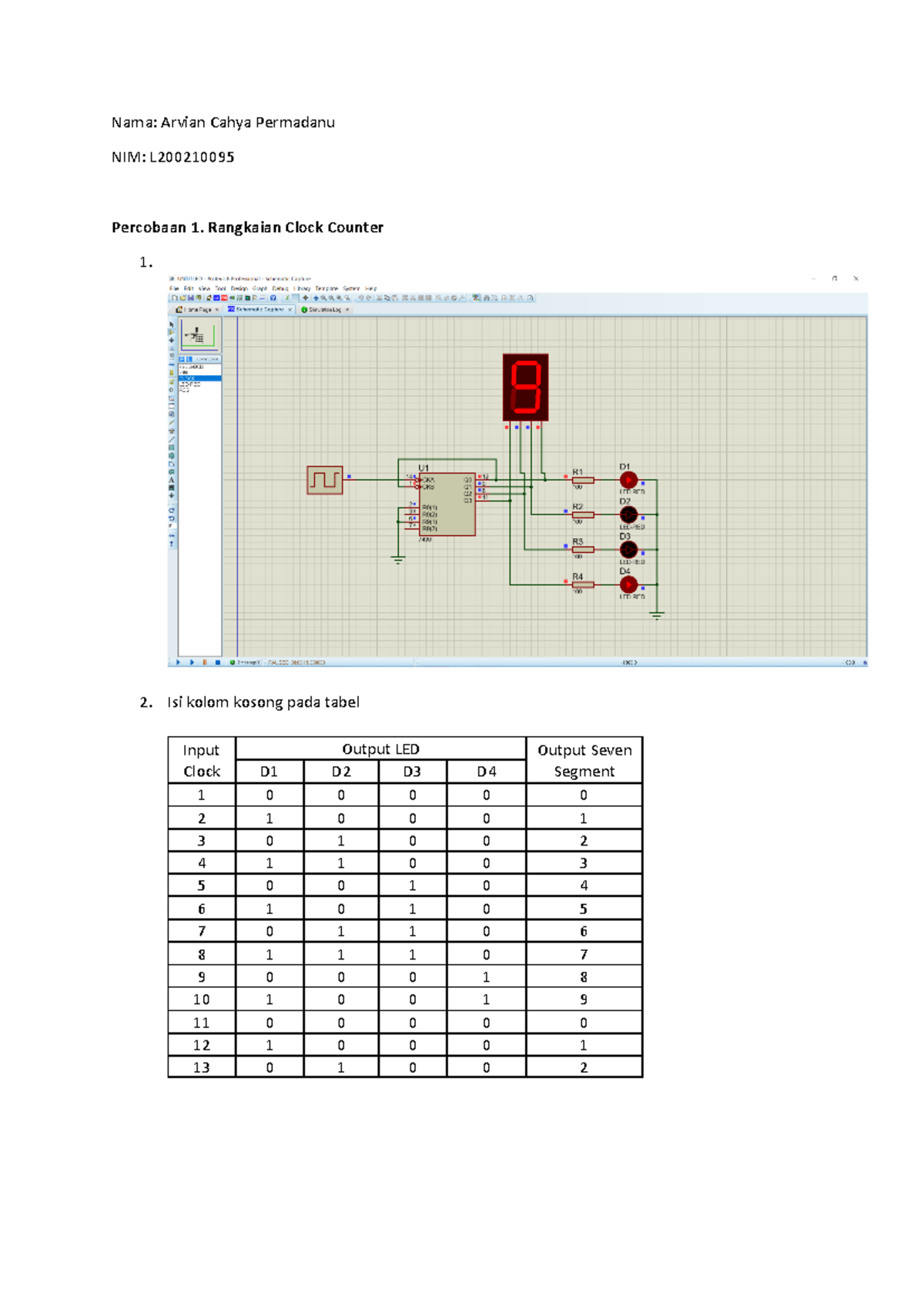The image size is (924, 1306).
Task: Click the Zoom Out magnifier icon
Action: [x=331, y=298]
